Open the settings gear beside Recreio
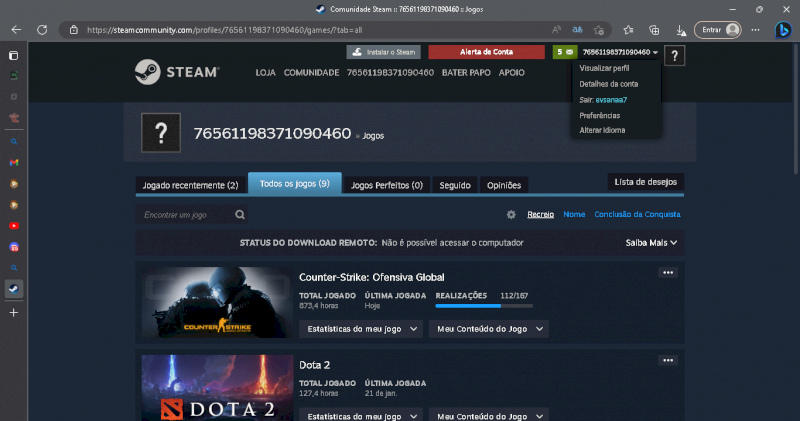 [x=511, y=214]
